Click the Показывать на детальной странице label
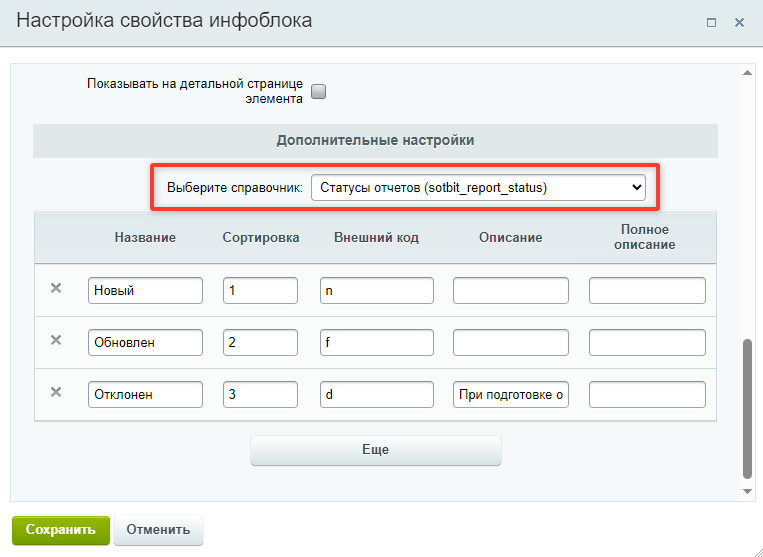This screenshot has height=557, width=763. tap(195, 91)
